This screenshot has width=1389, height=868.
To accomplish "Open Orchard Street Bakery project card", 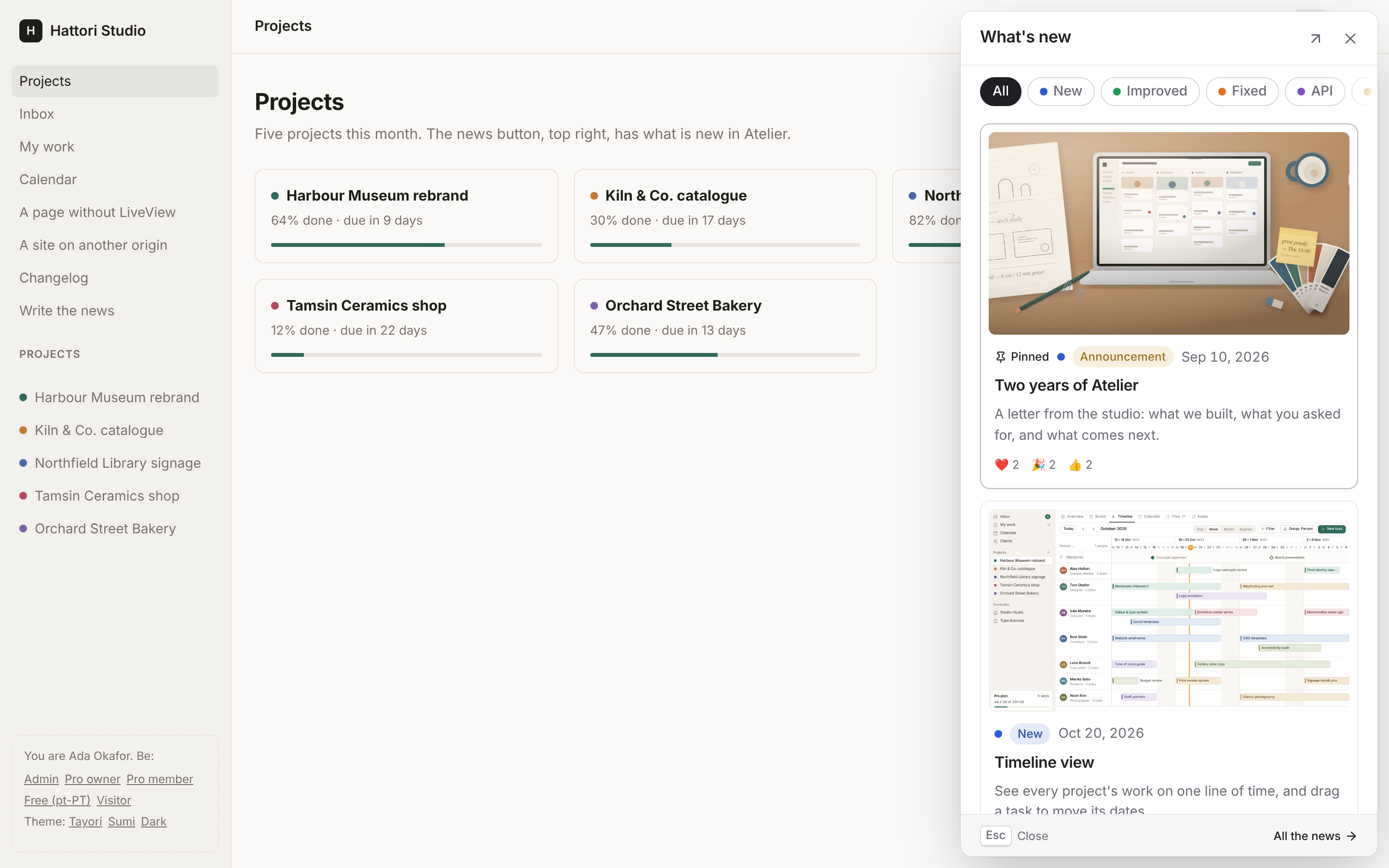I will [725, 326].
